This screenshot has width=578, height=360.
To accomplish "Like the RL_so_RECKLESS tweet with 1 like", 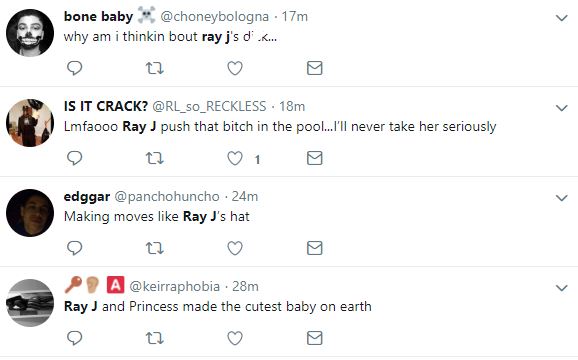I will (x=235, y=158).
